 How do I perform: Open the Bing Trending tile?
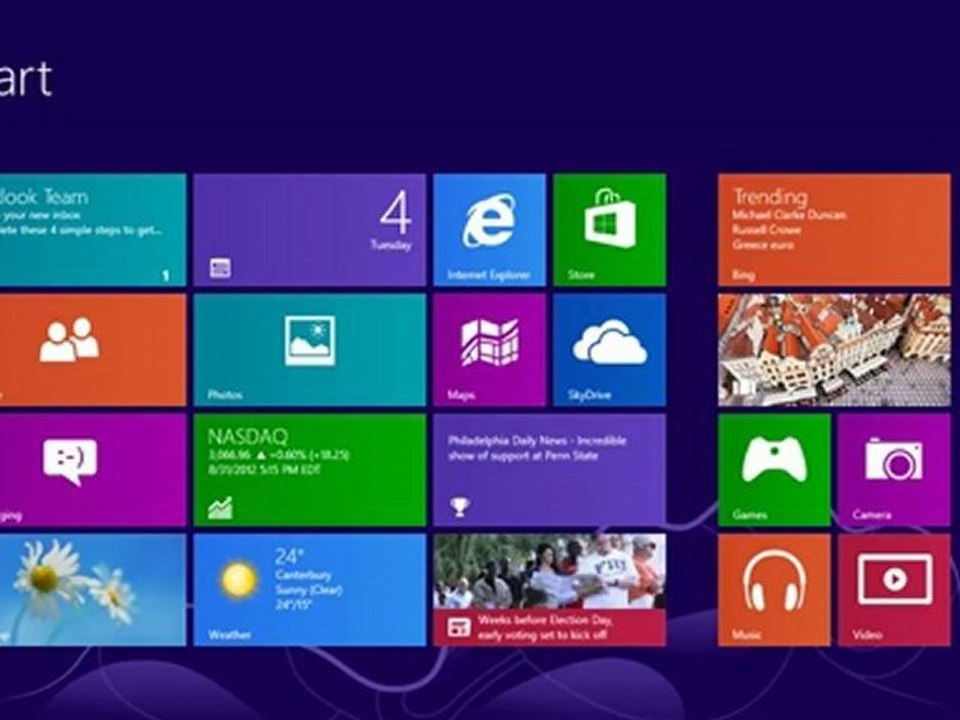pos(834,230)
